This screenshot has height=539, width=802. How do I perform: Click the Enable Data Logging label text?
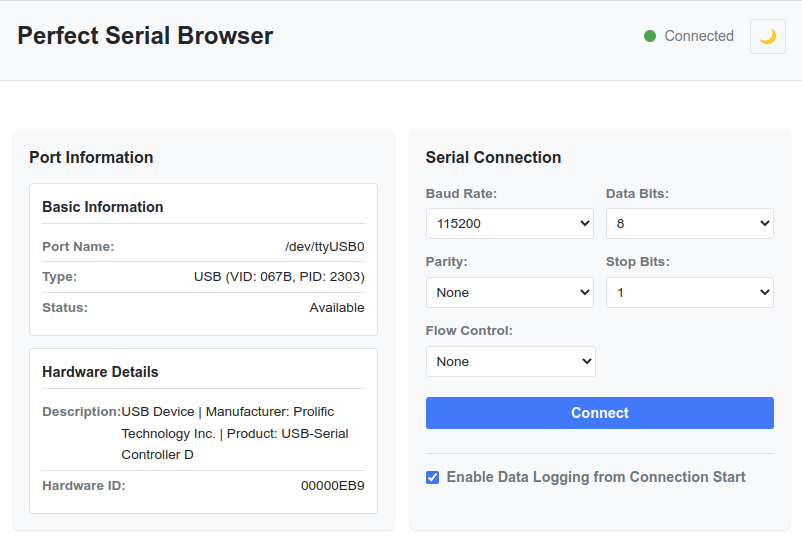(596, 477)
